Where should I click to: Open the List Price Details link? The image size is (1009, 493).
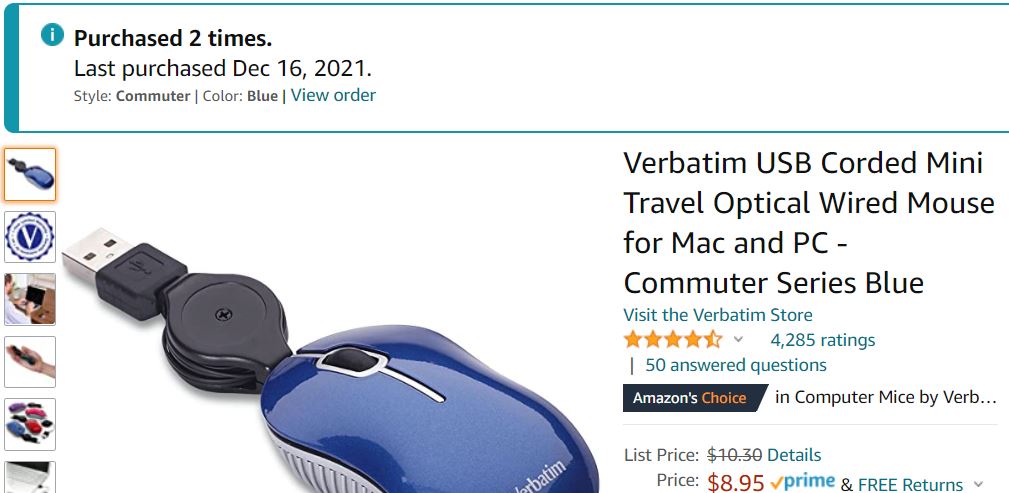[x=794, y=455]
